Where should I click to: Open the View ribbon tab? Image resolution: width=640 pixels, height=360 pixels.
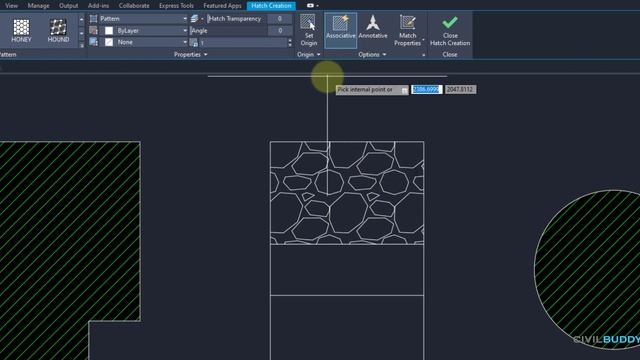[x=11, y=6]
